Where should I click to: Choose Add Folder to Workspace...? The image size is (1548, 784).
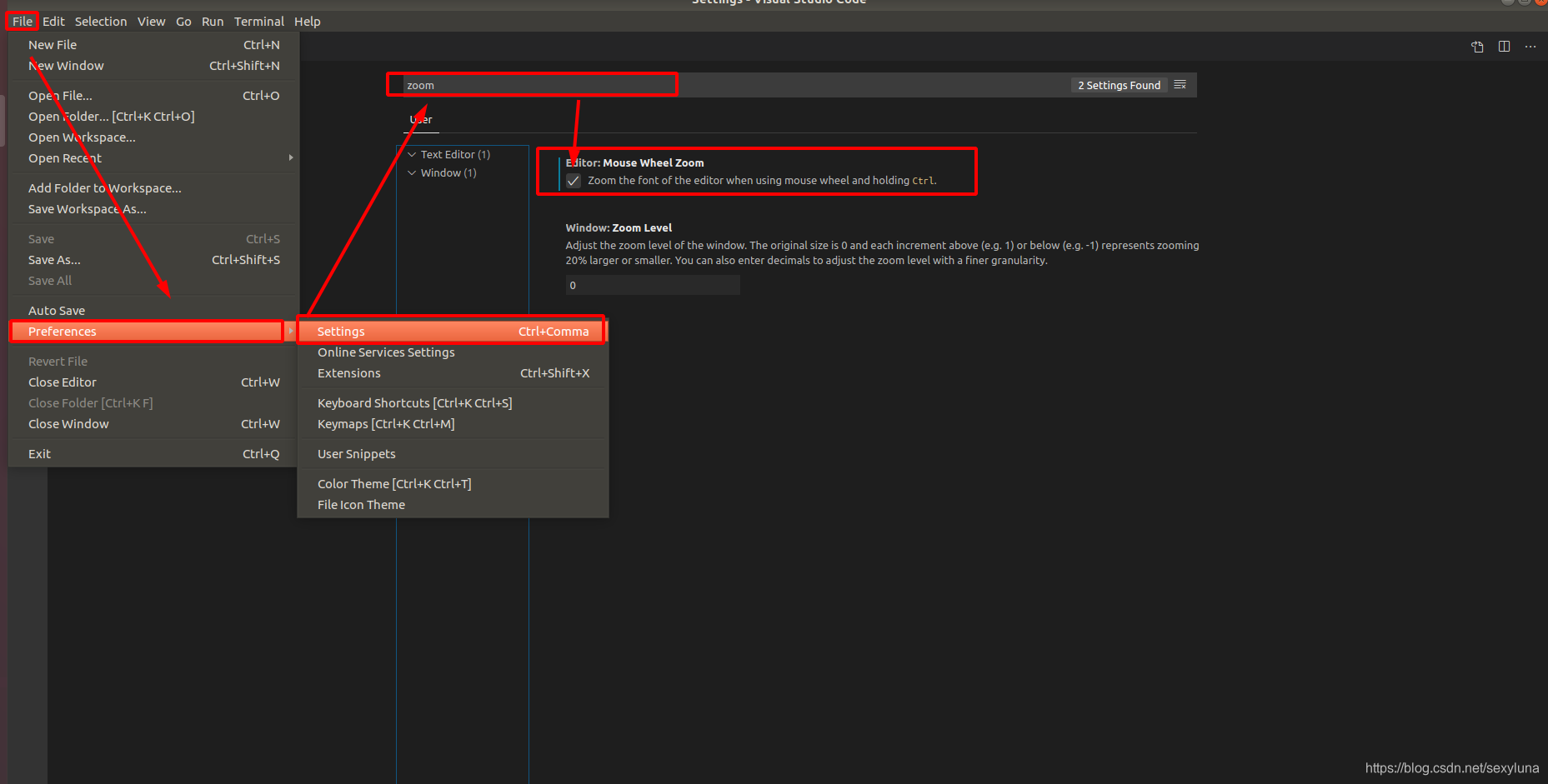154,188
